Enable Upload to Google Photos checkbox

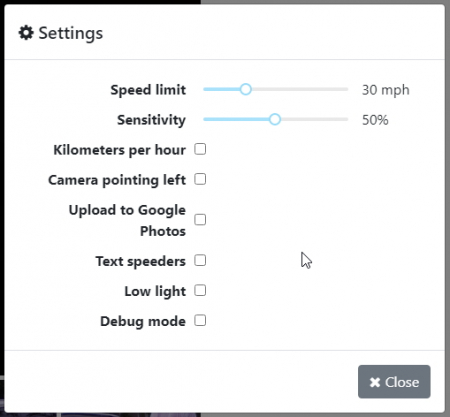point(200,220)
